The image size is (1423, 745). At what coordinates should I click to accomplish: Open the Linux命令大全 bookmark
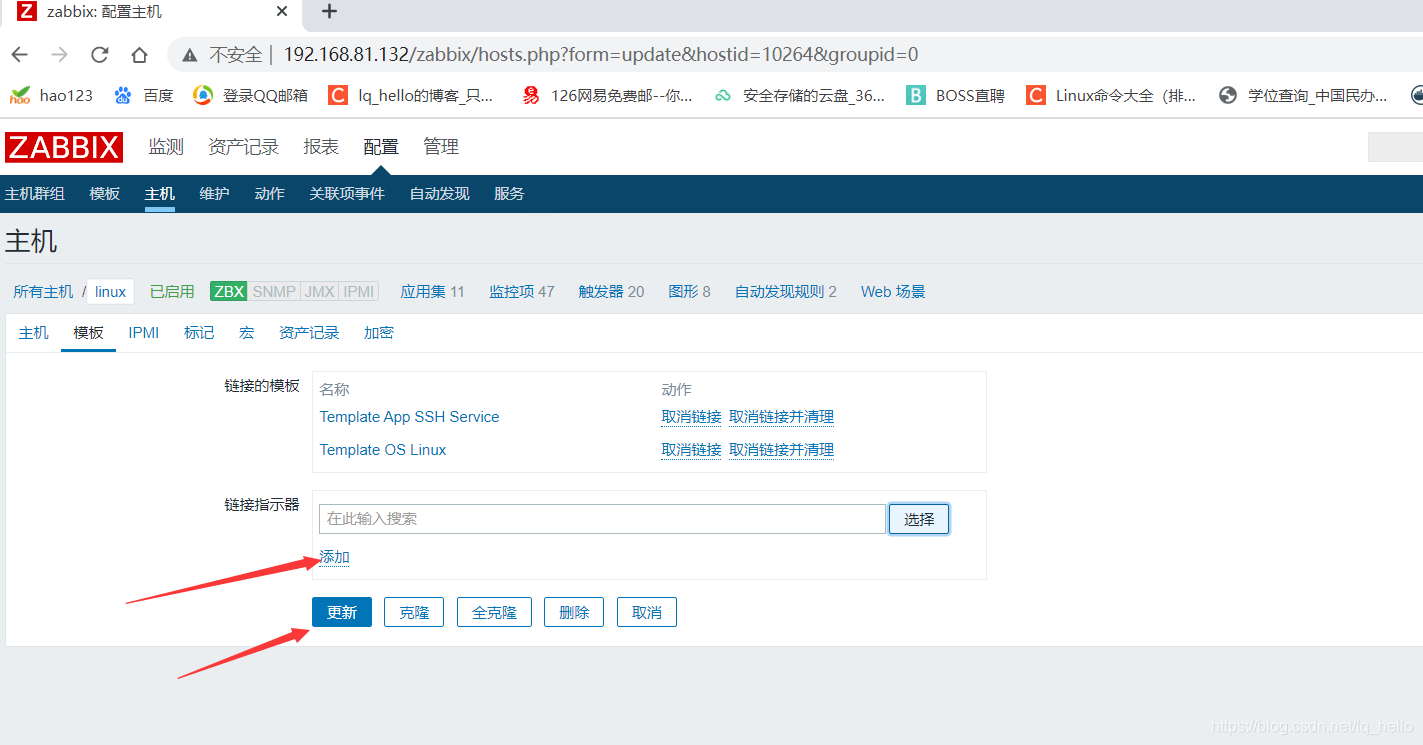(1111, 95)
